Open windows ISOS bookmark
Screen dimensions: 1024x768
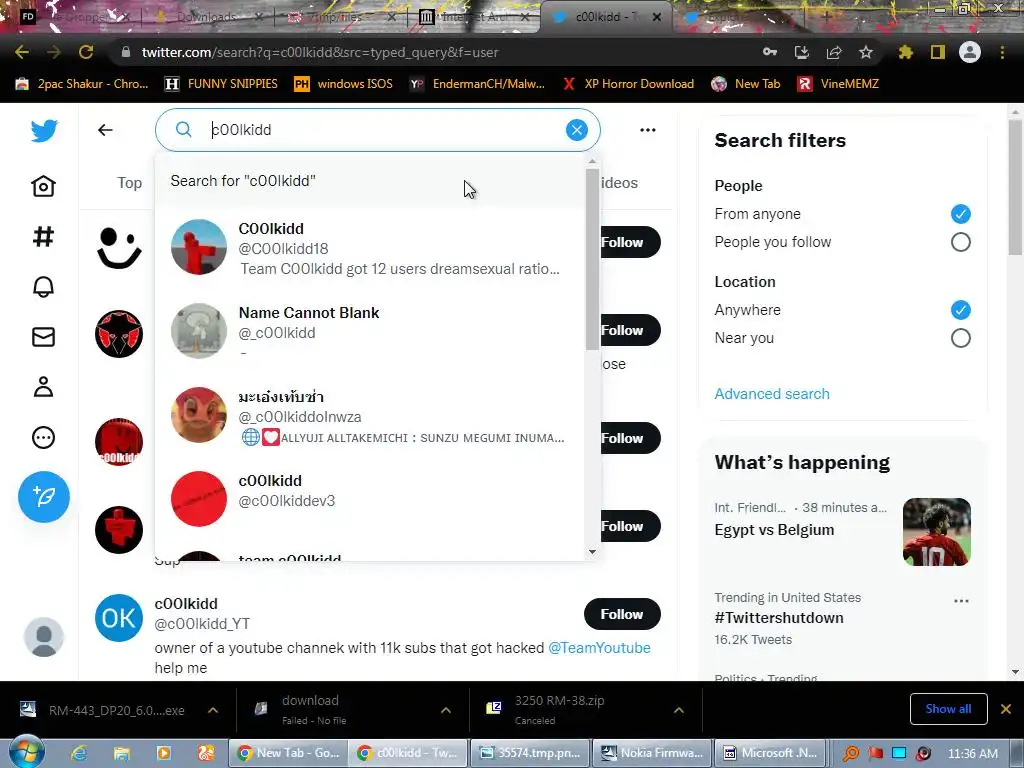[x=344, y=84]
